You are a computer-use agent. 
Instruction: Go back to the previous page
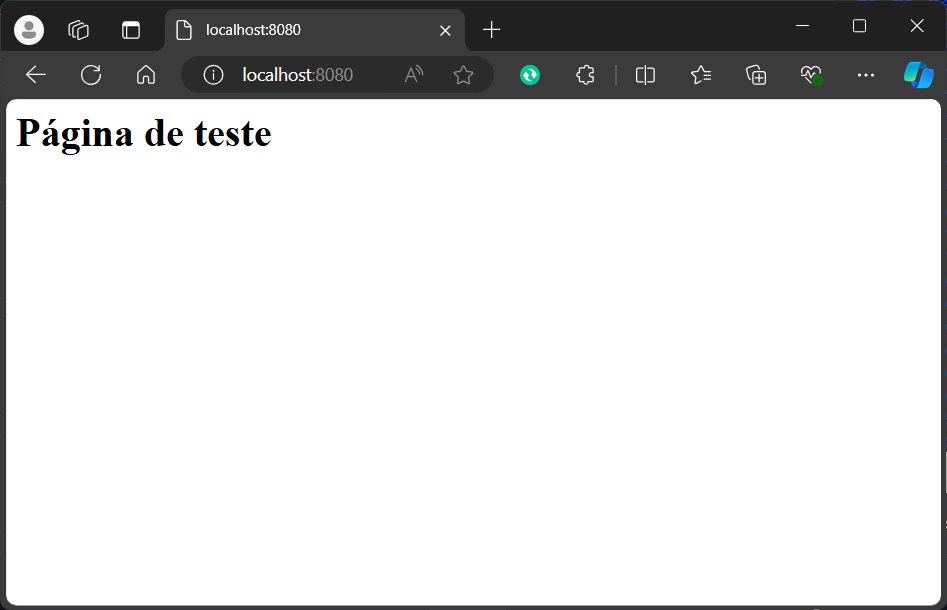click(36, 75)
